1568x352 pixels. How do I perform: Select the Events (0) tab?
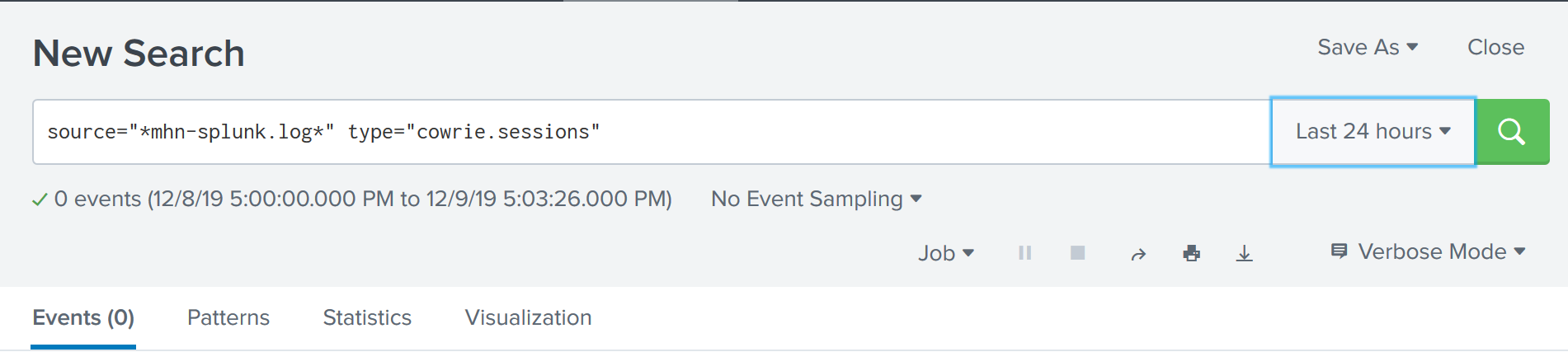(83, 317)
